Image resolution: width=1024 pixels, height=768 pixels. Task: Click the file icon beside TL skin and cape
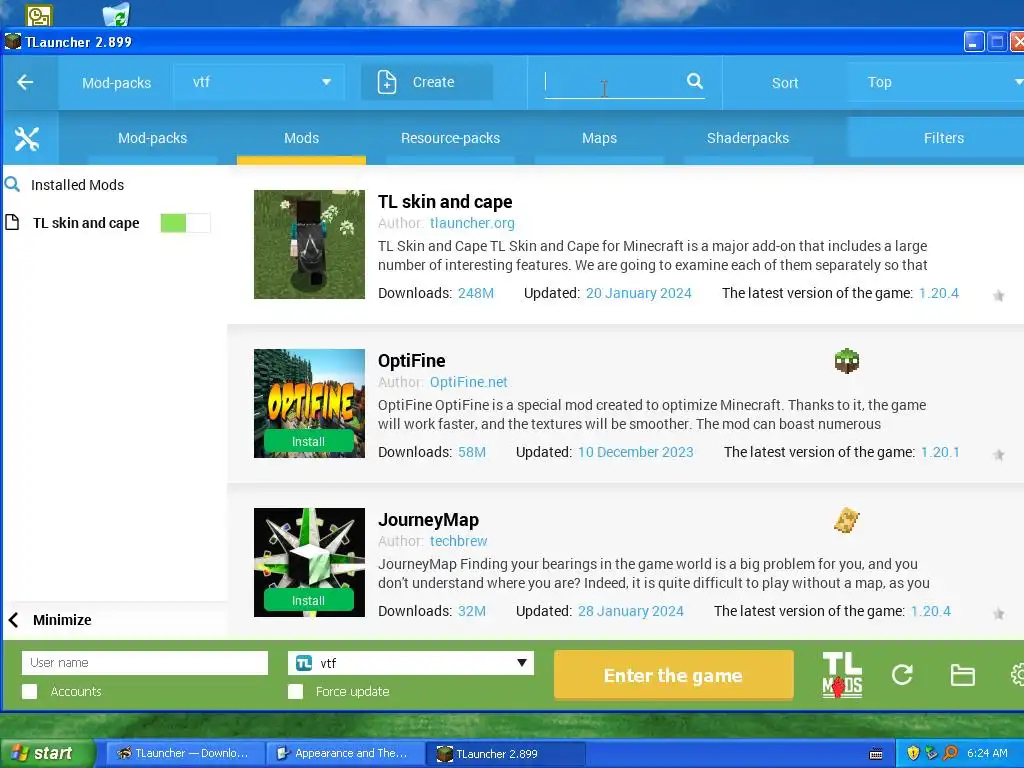pyautogui.click(x=12, y=223)
